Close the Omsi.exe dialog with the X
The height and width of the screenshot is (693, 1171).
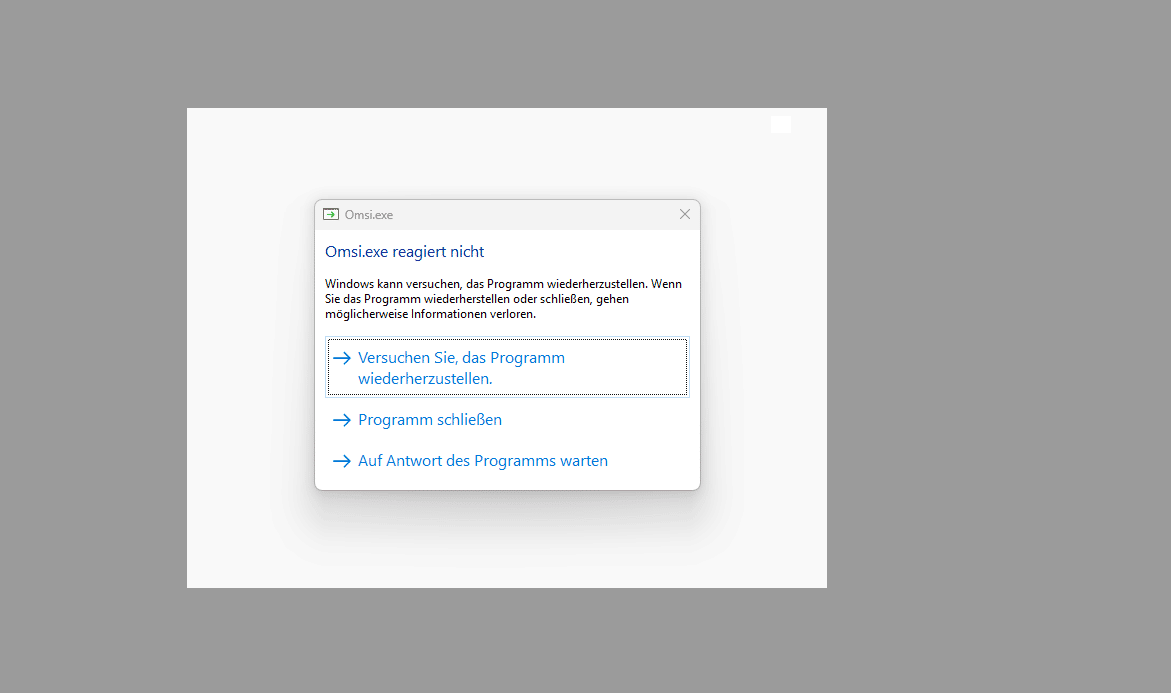pos(685,214)
